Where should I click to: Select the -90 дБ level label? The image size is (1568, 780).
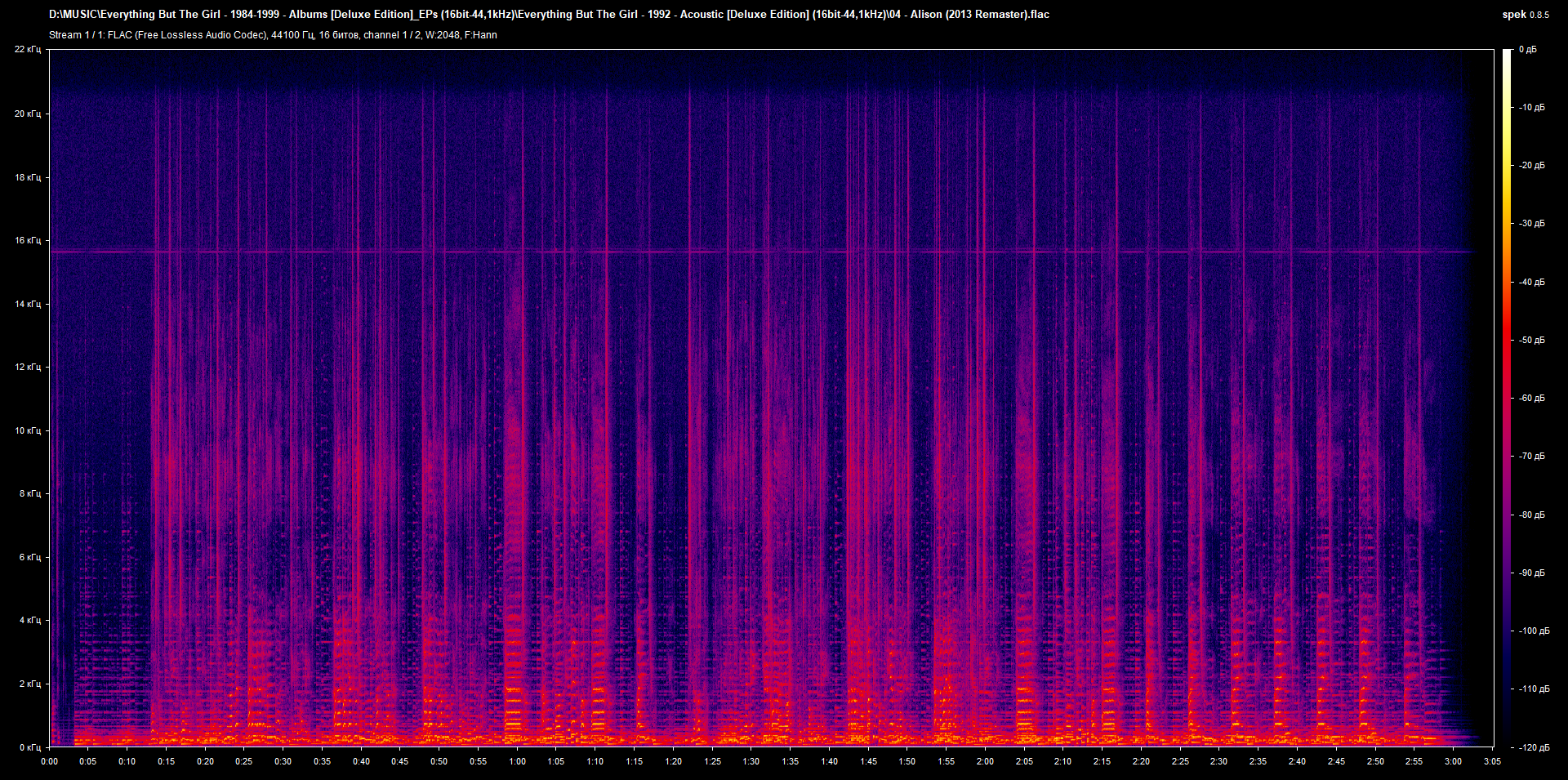coord(1532,573)
